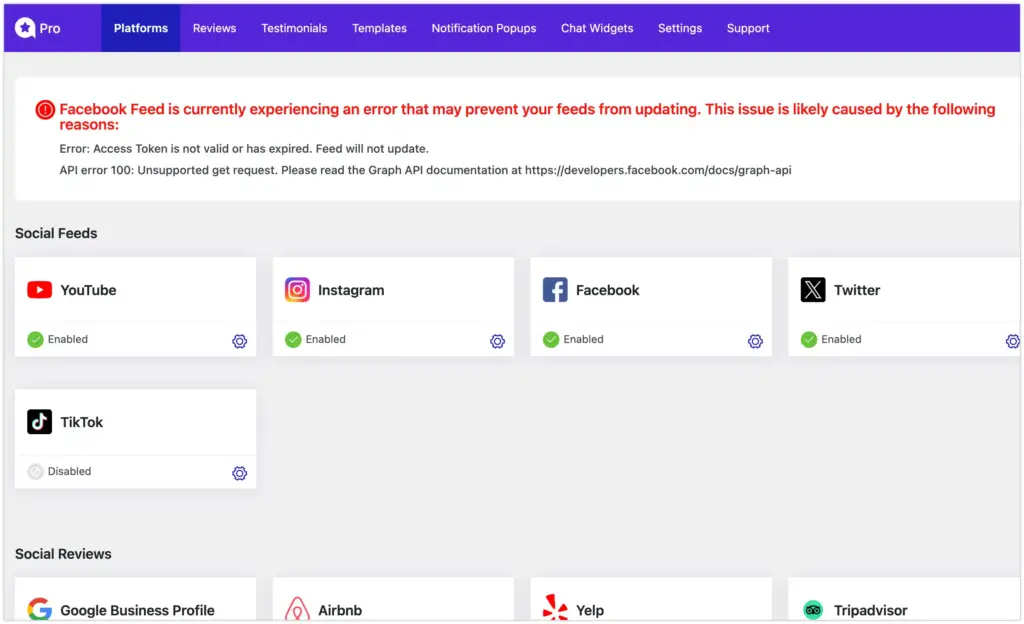Viewport: 1024px width, 624px height.
Task: Open Twitter feed settings gear
Action: tap(1013, 341)
